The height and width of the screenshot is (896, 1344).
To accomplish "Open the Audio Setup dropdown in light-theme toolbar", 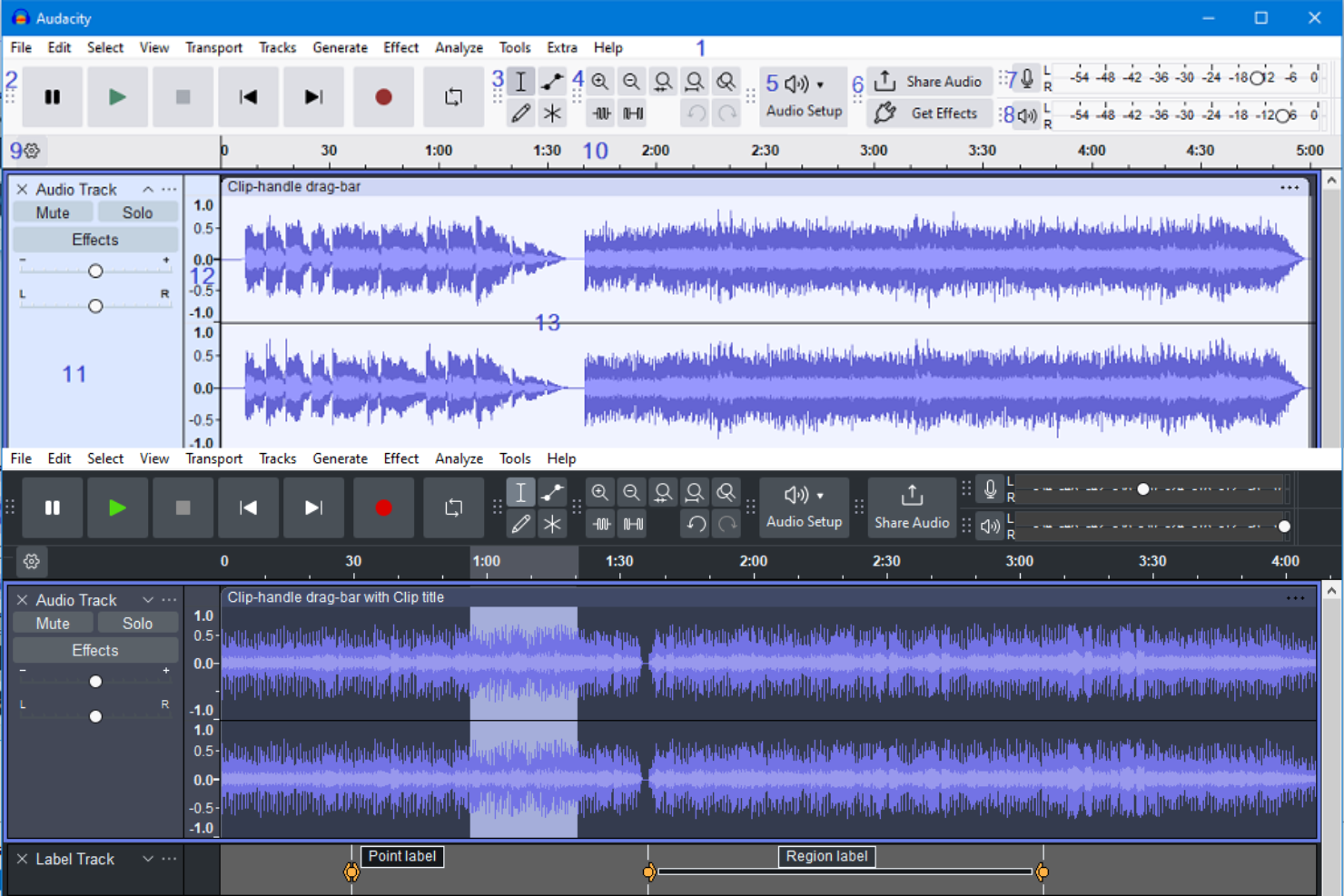I will [804, 97].
